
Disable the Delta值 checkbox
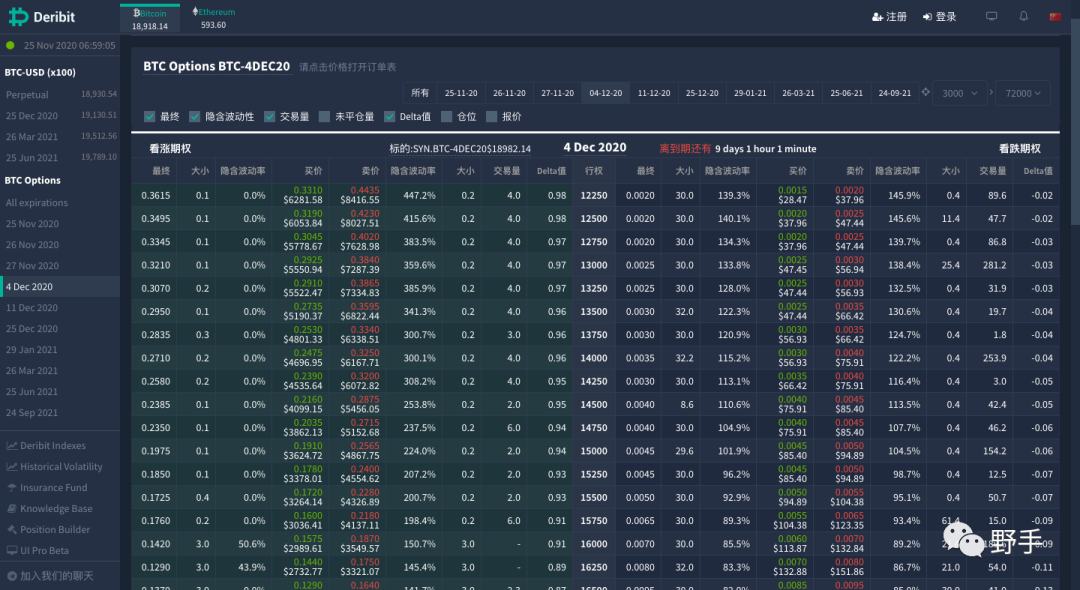point(390,117)
